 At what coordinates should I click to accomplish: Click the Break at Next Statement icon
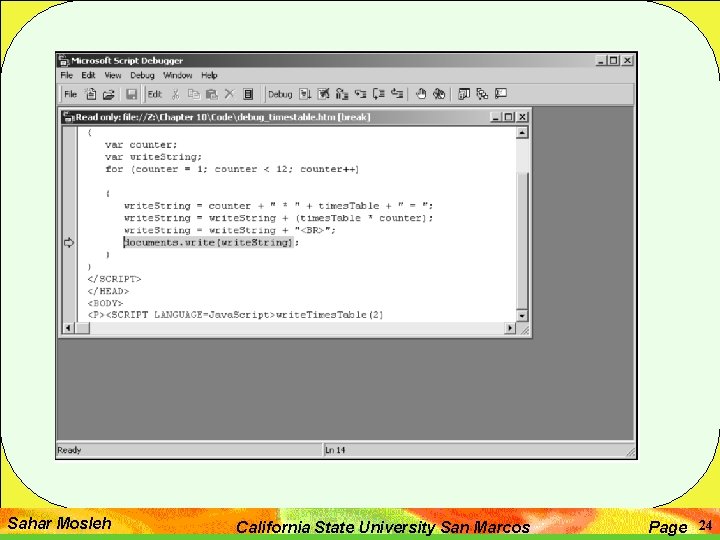(342, 94)
